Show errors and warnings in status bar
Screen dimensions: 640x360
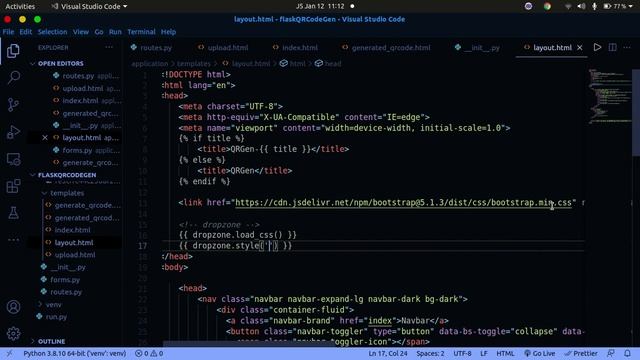pyautogui.click(x=149, y=353)
